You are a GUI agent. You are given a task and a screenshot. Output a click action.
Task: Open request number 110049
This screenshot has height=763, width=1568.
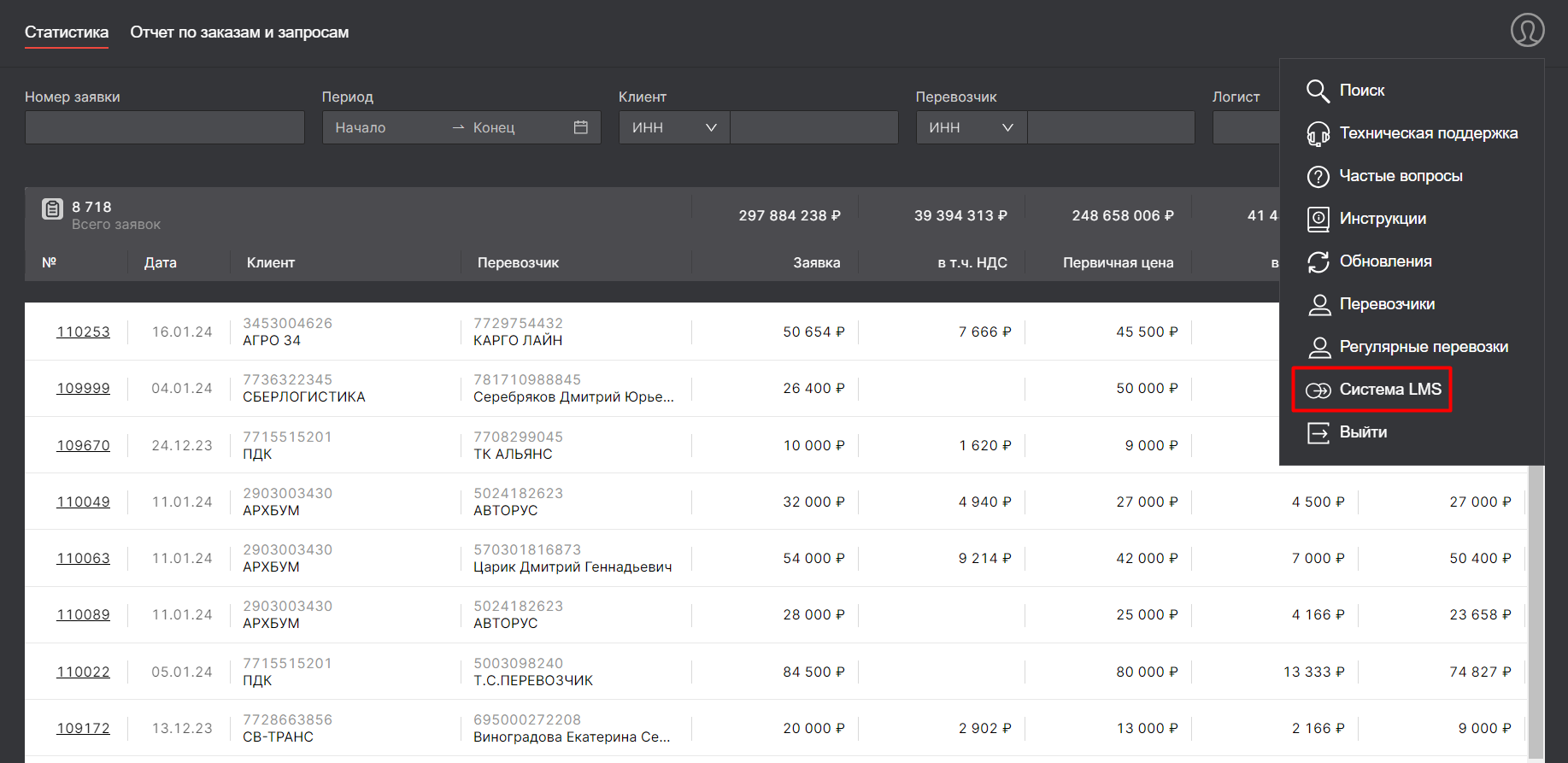point(83,502)
